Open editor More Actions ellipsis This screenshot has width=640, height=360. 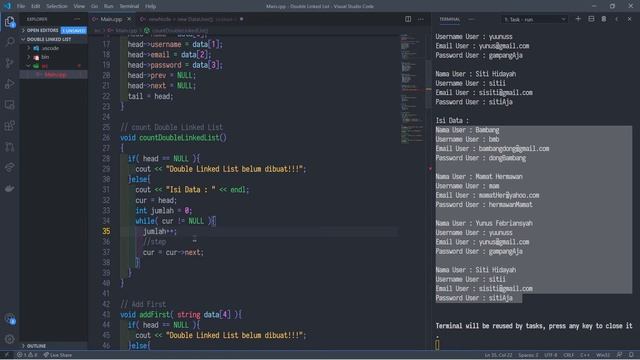420,19
